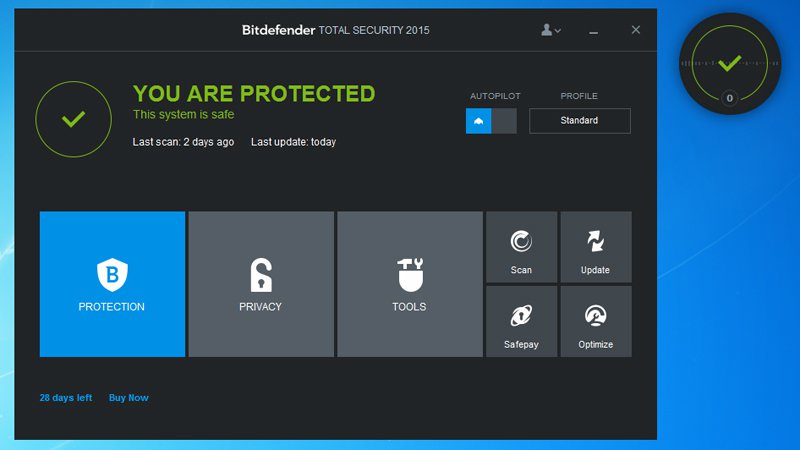Click the 28 days left link
This screenshot has height=450, width=800.
tap(66, 397)
